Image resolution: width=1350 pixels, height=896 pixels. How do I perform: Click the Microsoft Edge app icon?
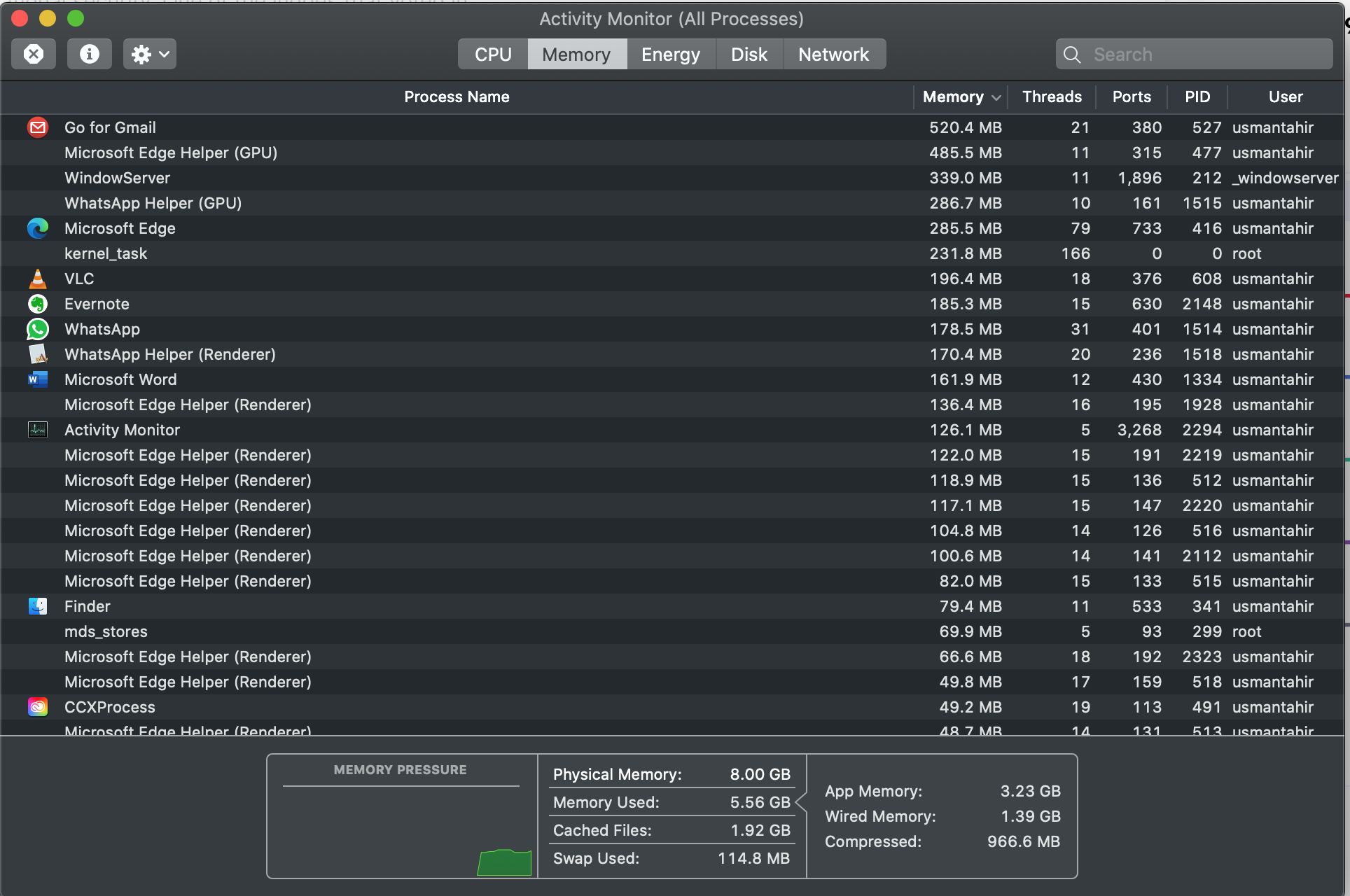click(x=38, y=228)
